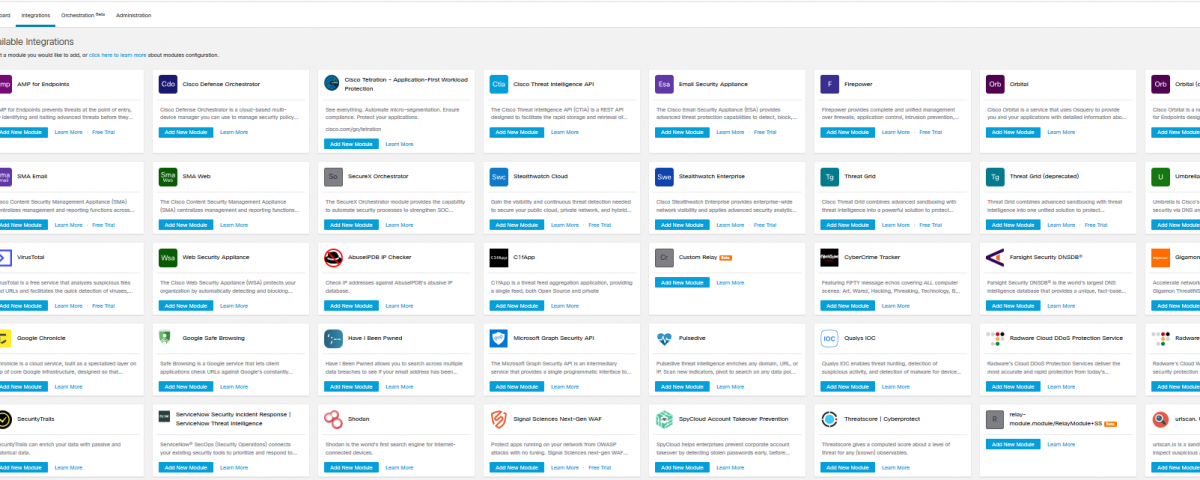
Task: Click the Signal Sciences Next-Gen WAF icon
Action: [498, 419]
